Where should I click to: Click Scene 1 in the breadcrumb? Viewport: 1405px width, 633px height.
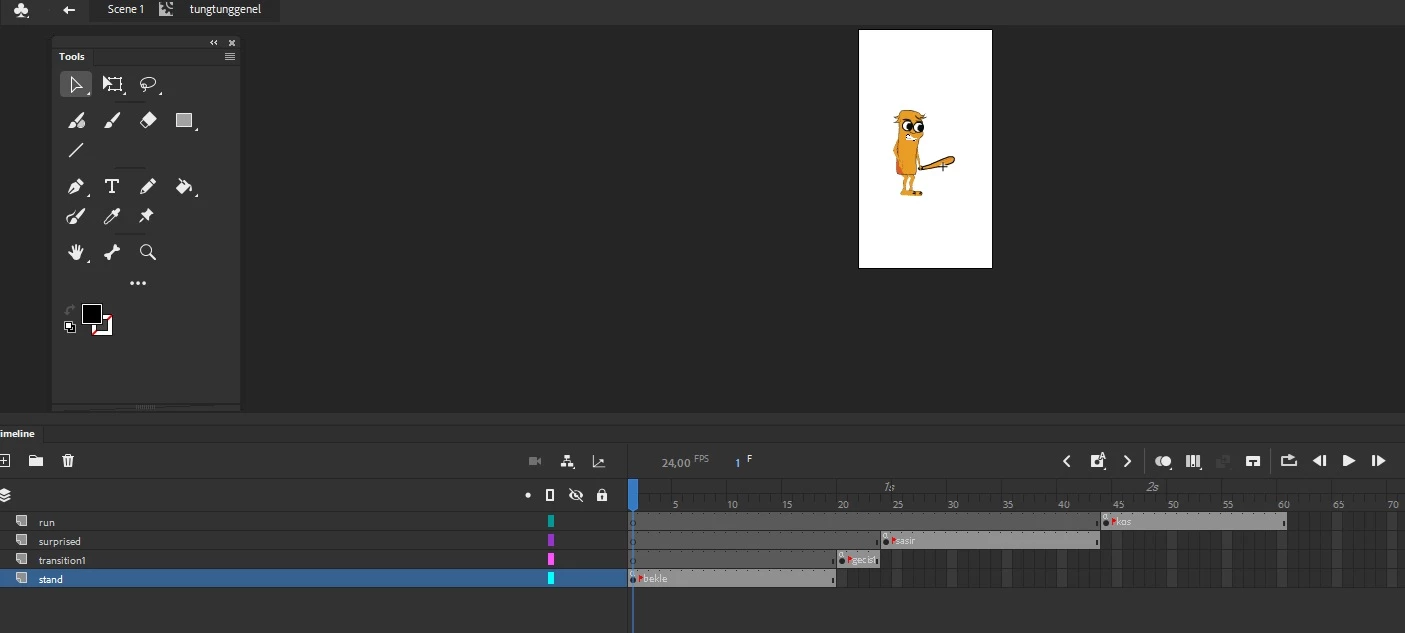coord(126,9)
